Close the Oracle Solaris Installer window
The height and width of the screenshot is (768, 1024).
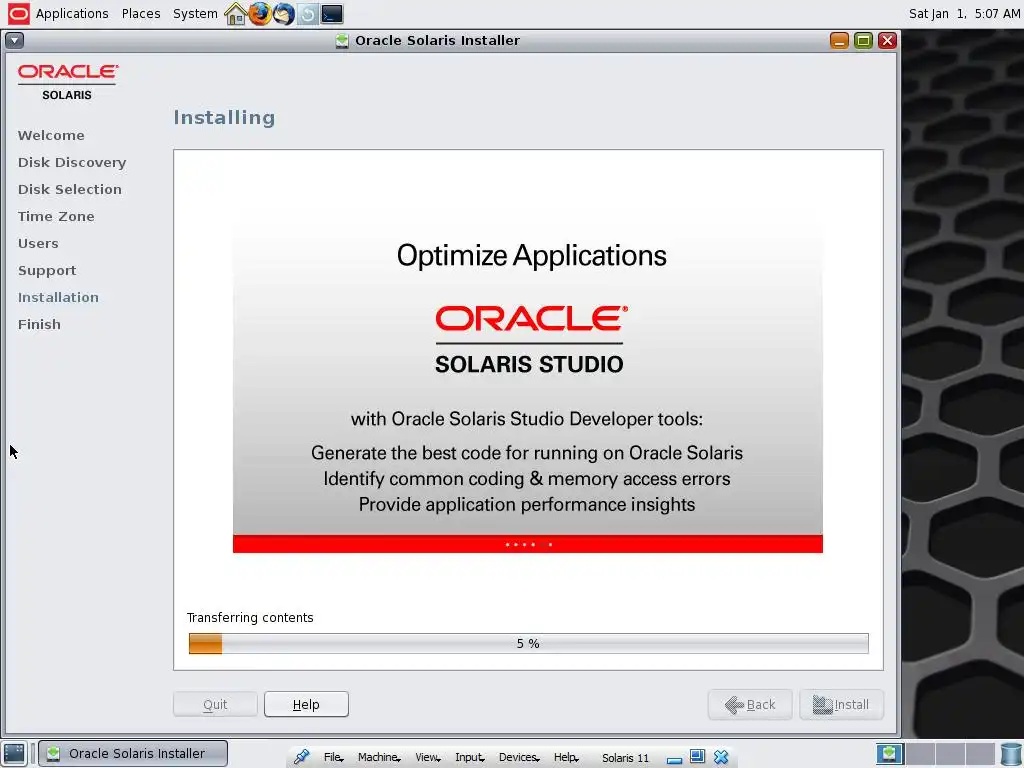[x=887, y=40]
